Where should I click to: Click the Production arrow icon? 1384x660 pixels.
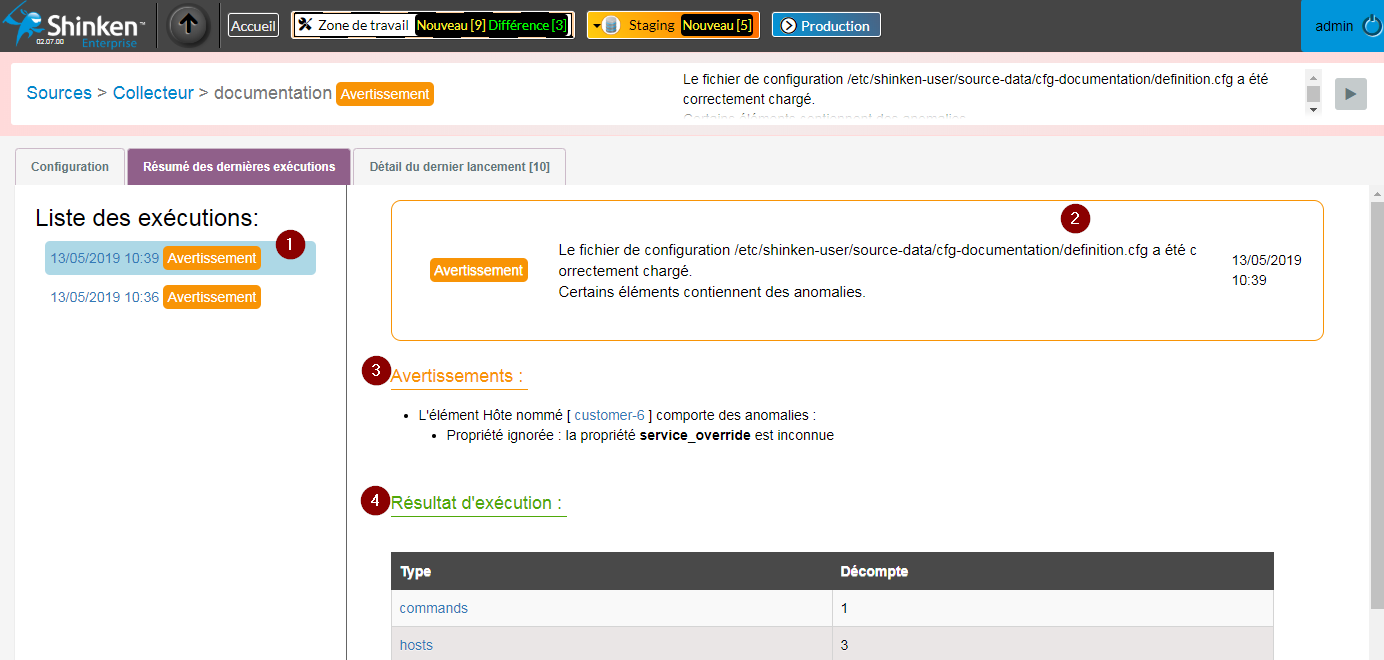coord(788,26)
